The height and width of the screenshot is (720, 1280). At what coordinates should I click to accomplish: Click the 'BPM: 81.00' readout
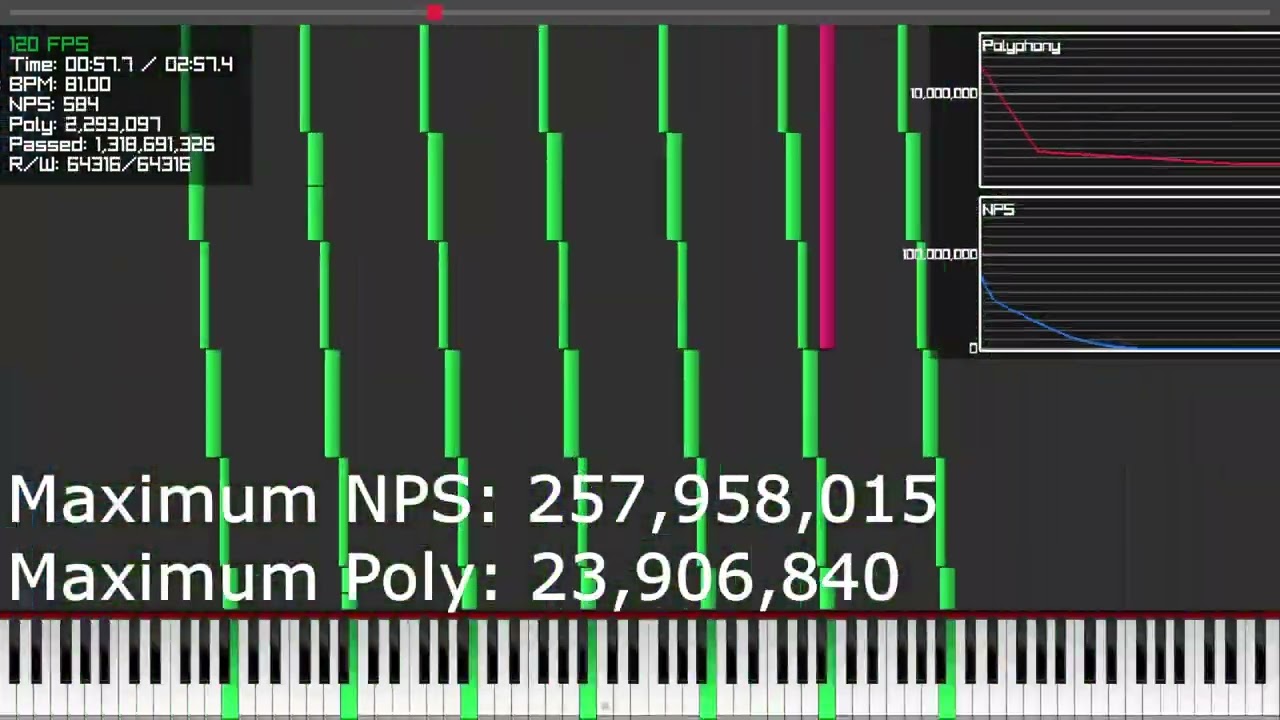point(60,85)
